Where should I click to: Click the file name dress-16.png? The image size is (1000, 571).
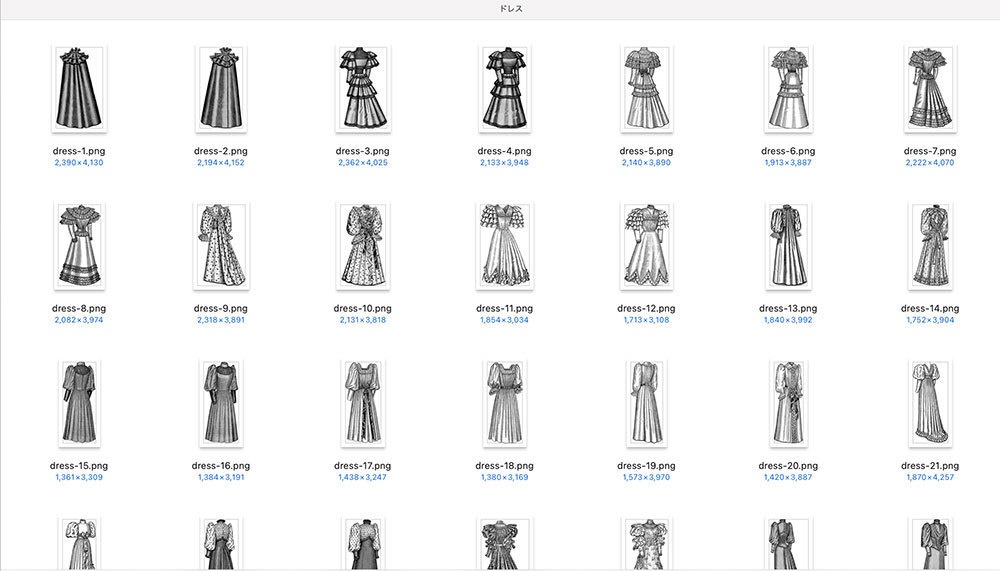[x=221, y=466]
